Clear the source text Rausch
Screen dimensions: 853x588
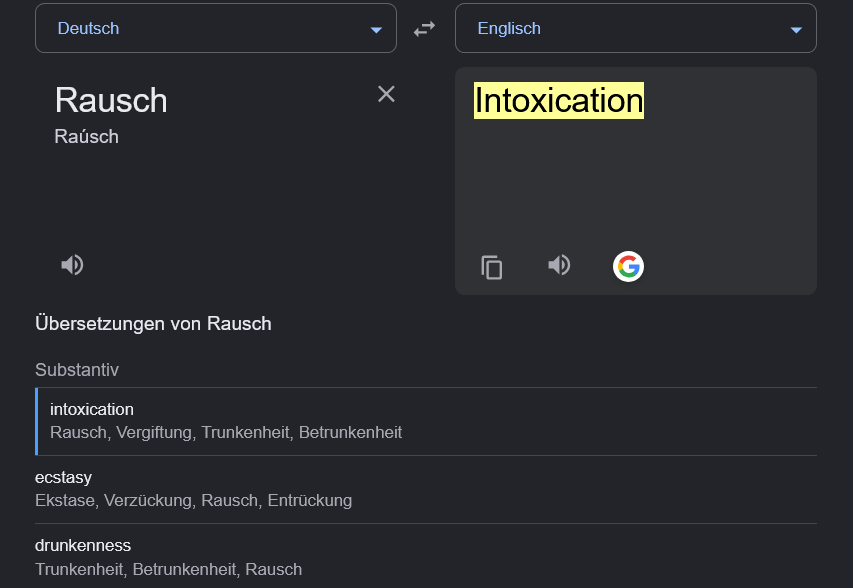(x=386, y=94)
